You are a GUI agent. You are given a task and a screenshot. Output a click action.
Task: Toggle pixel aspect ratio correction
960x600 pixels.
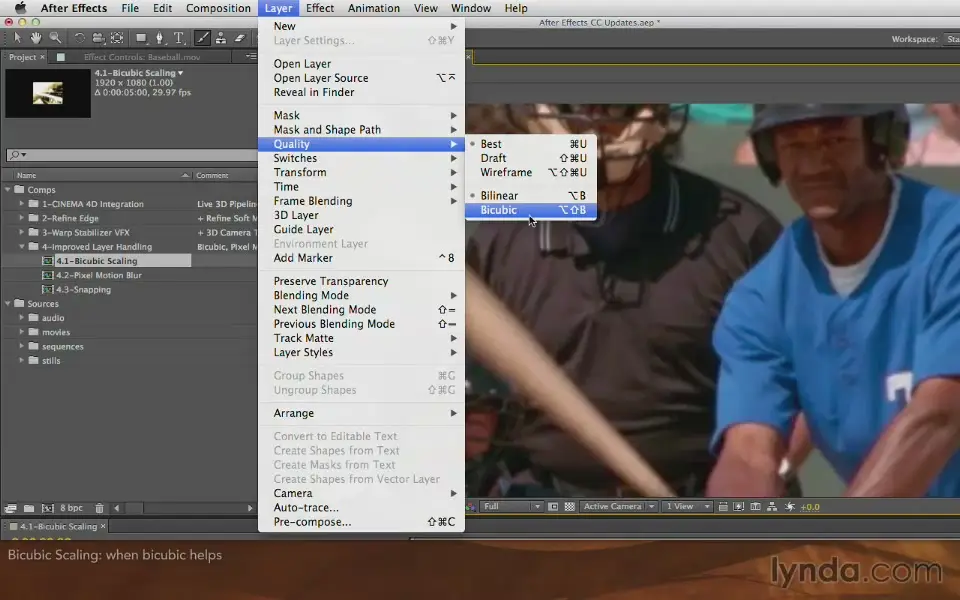[722, 507]
